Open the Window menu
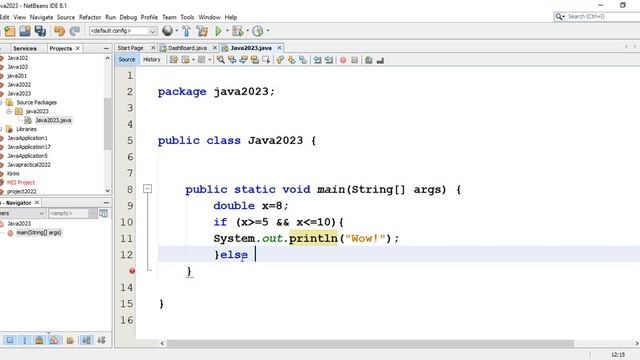The width and height of the screenshot is (640, 360). tap(209, 17)
